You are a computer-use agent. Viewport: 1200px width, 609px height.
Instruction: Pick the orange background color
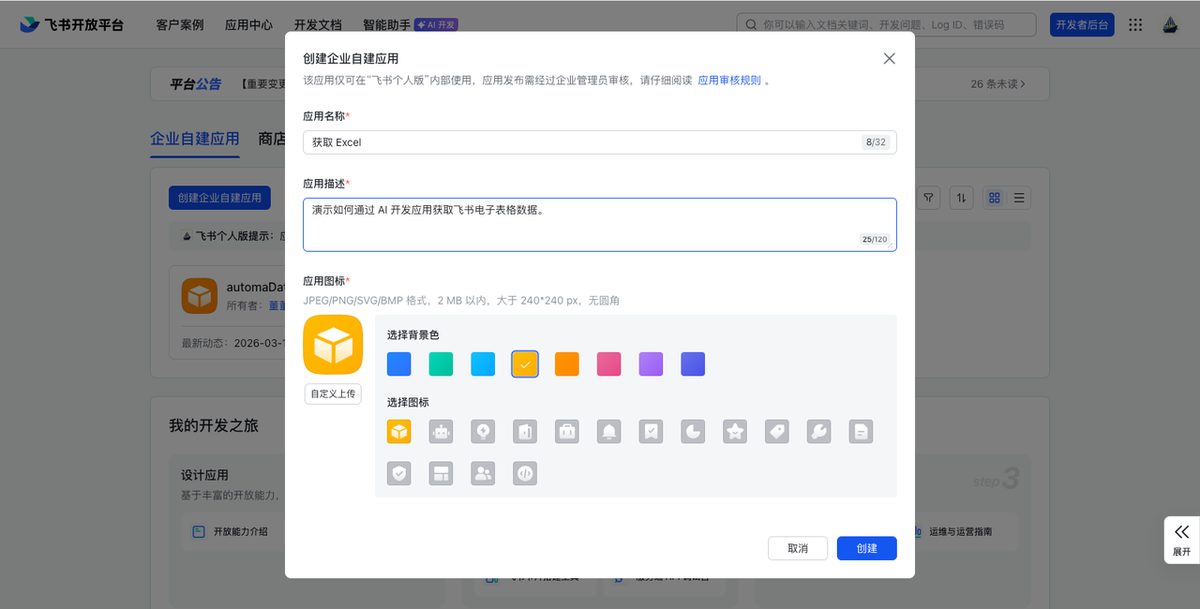tap(567, 364)
